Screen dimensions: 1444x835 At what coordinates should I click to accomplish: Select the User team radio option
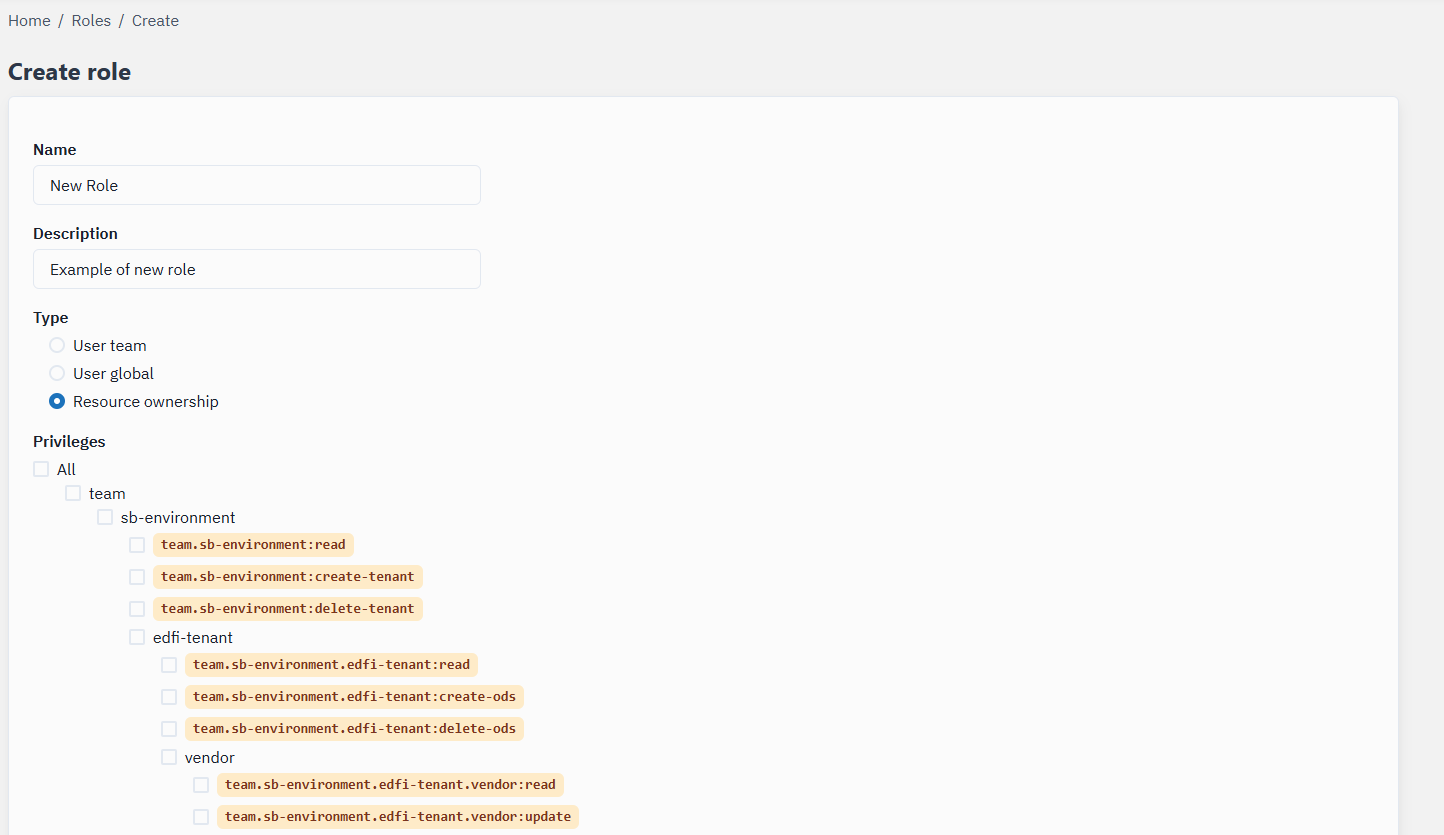57,345
